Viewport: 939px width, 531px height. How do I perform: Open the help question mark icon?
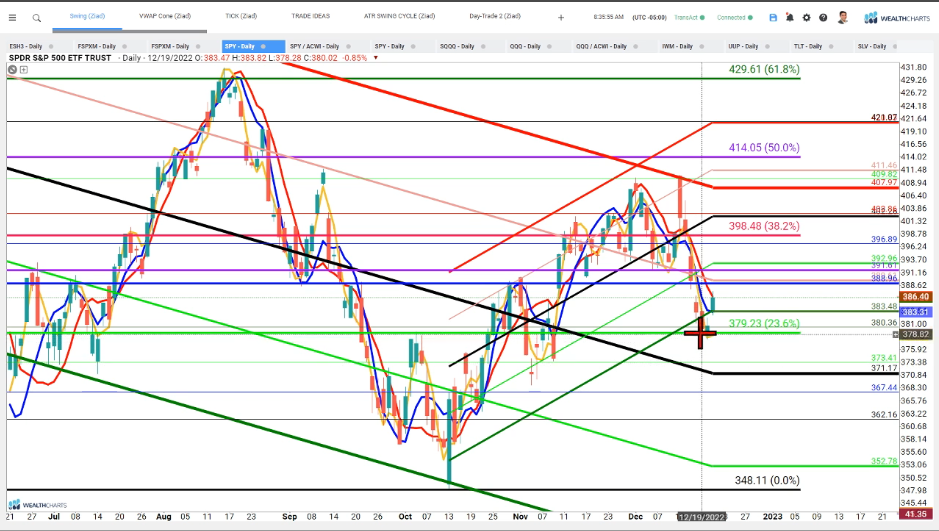click(x=823, y=18)
